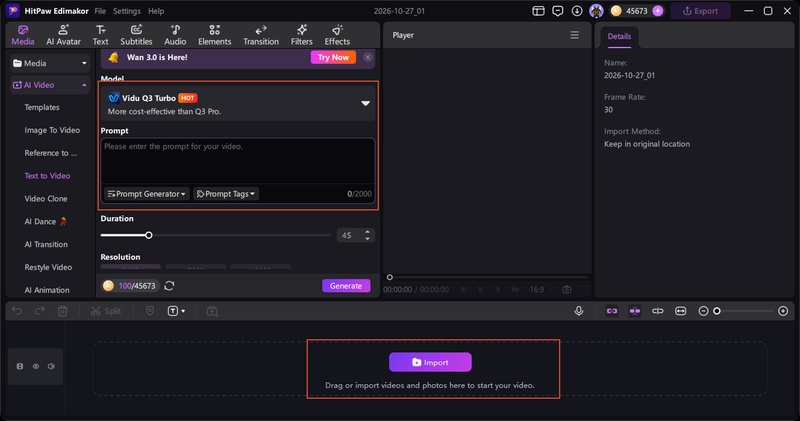Click the timeline toolbar icon right of text dropdown

pos(212,311)
